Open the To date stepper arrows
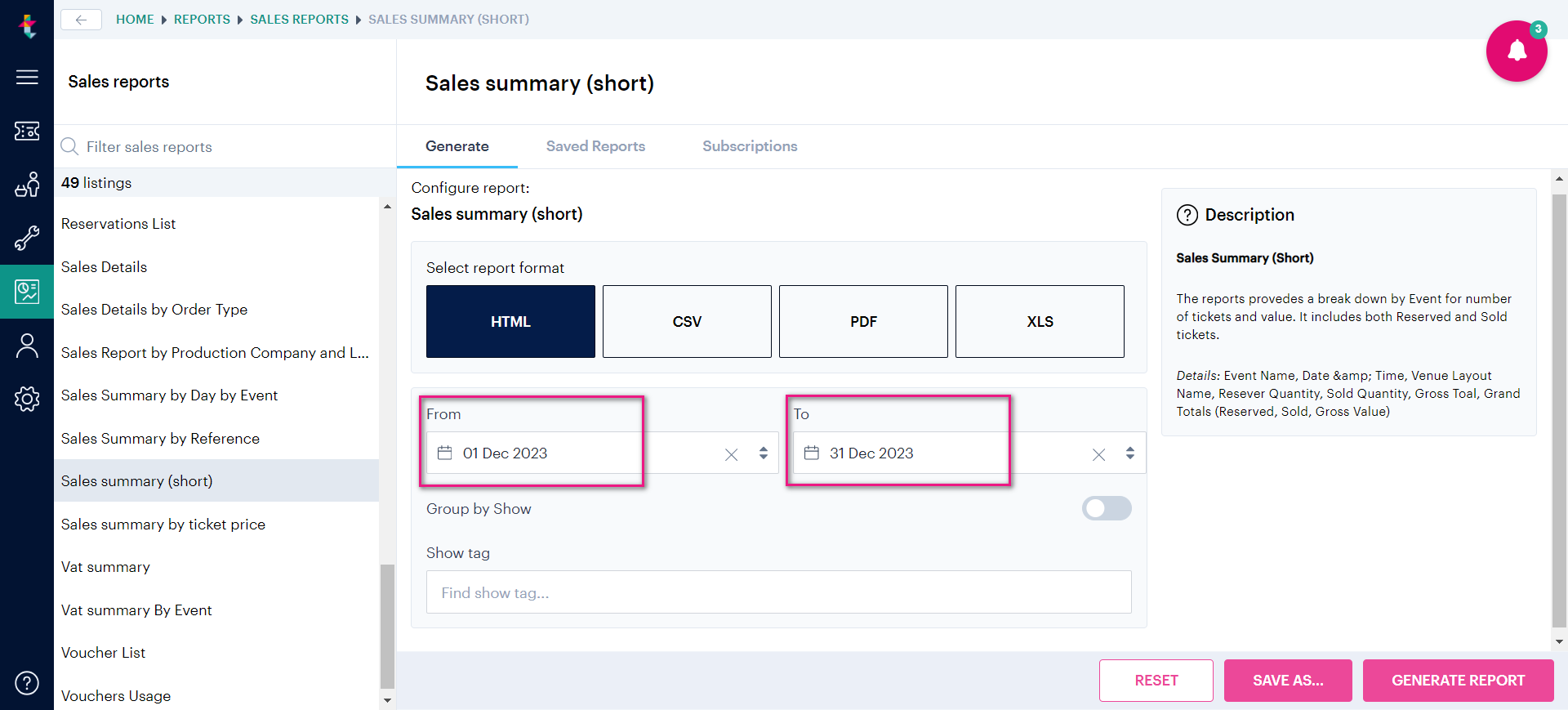 [x=1130, y=453]
